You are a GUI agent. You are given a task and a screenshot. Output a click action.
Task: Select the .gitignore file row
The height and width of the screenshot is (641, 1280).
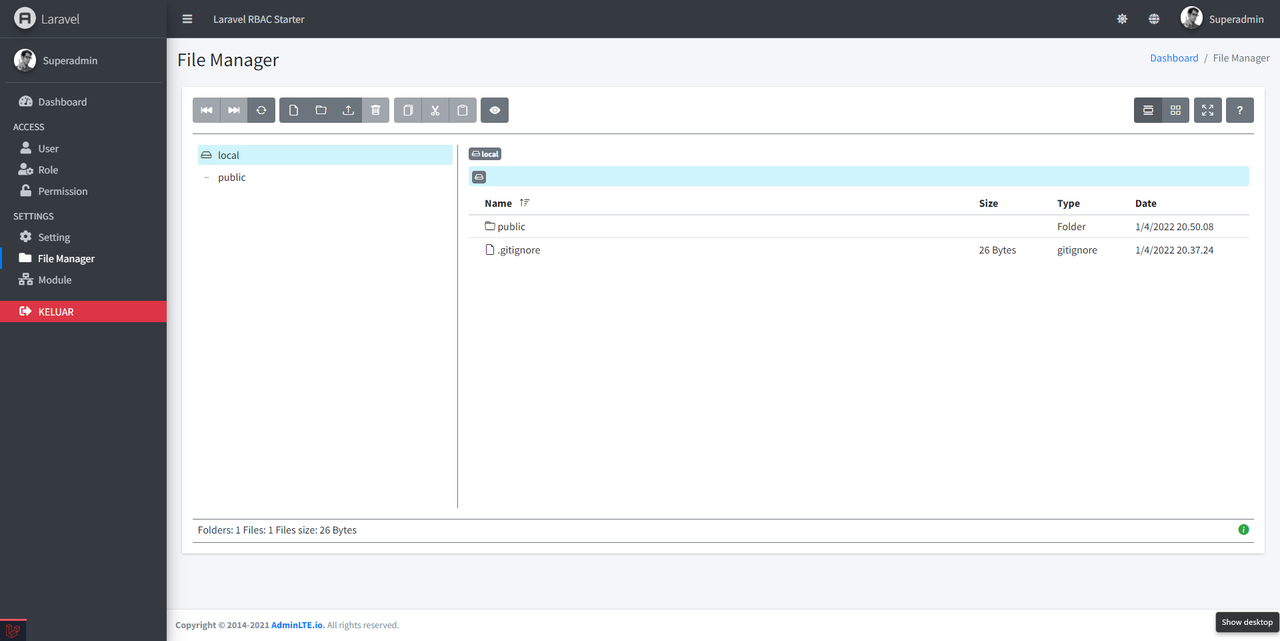pos(859,250)
